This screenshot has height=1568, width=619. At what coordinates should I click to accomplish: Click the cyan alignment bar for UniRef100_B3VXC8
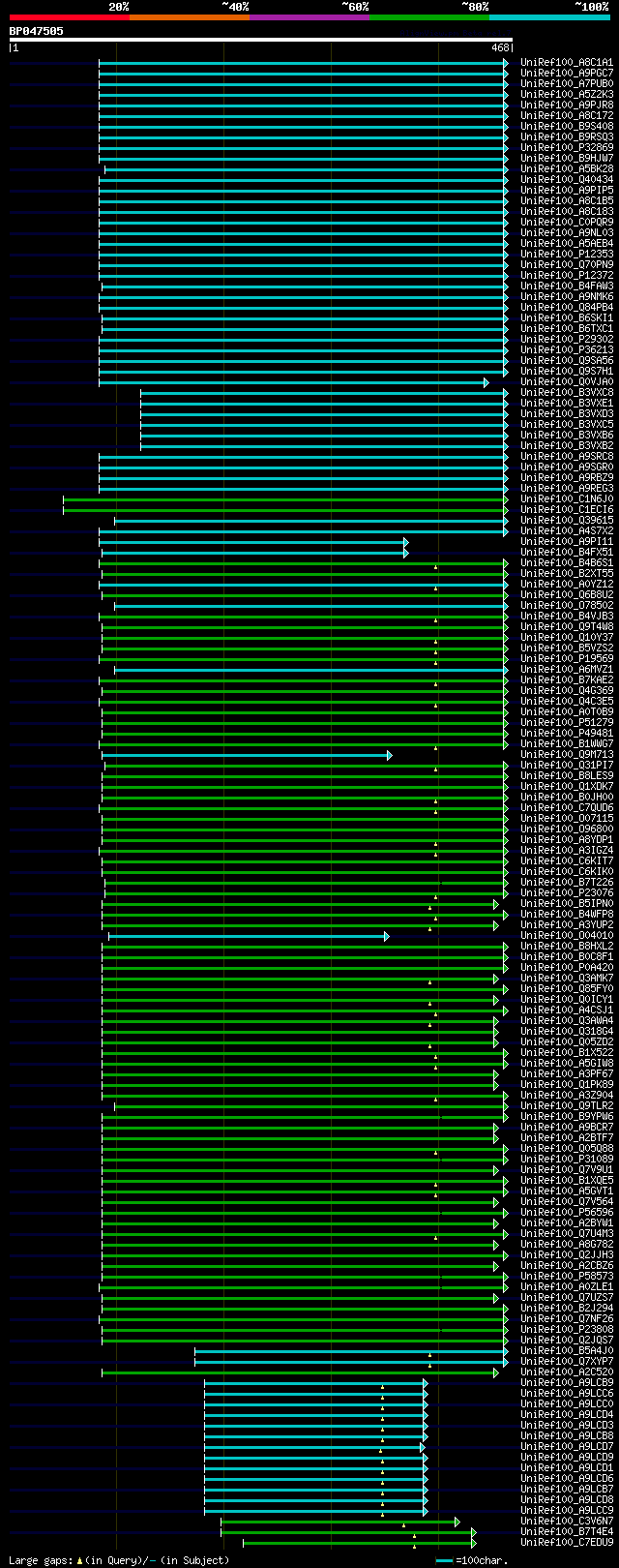point(324,393)
